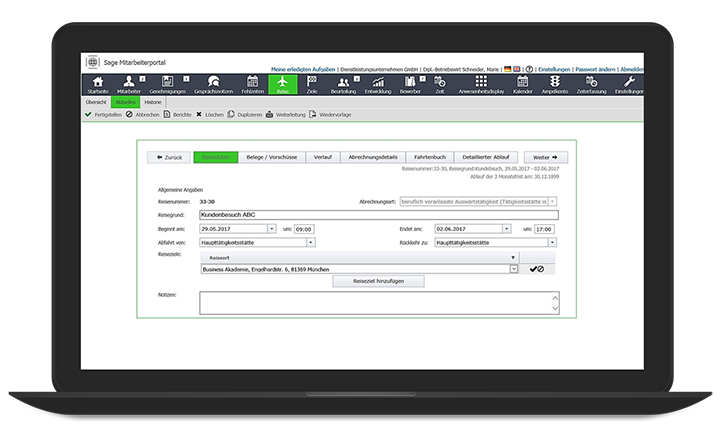
Task: Switch to the Historie tab
Action: point(153,102)
